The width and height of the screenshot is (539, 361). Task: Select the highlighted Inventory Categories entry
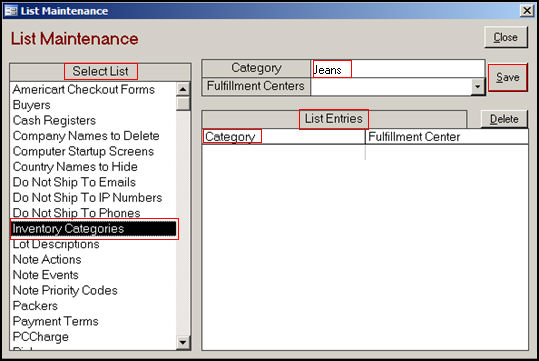pos(94,229)
